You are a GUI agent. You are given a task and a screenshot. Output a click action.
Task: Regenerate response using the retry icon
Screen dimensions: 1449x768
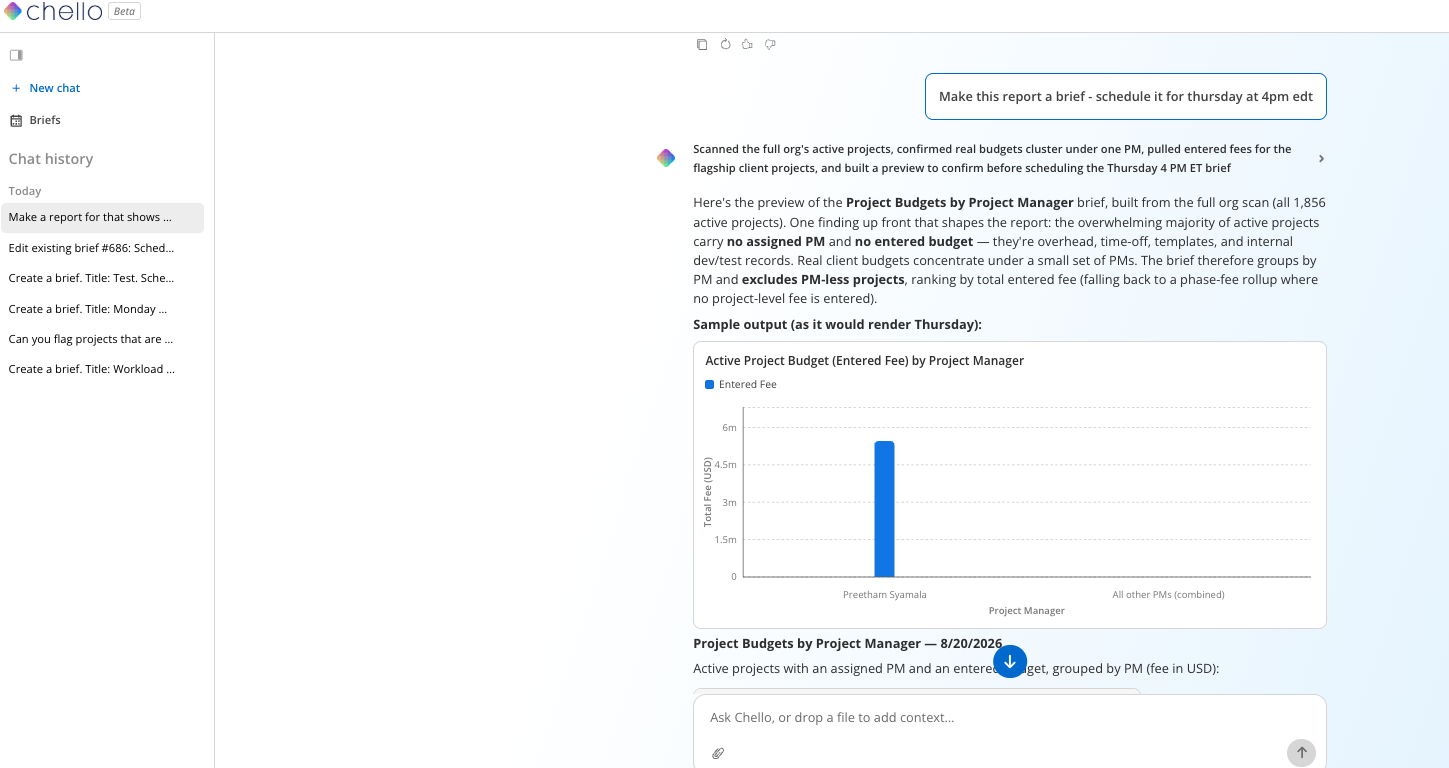tap(725, 44)
